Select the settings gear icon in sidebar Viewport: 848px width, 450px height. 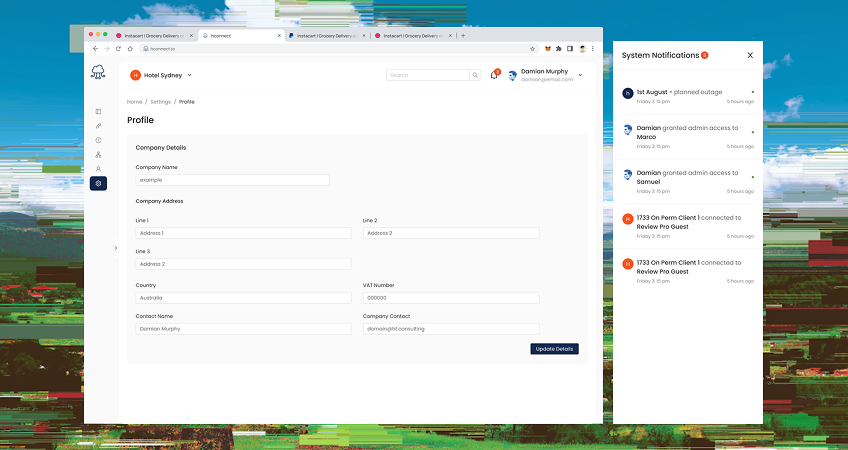[x=98, y=183]
